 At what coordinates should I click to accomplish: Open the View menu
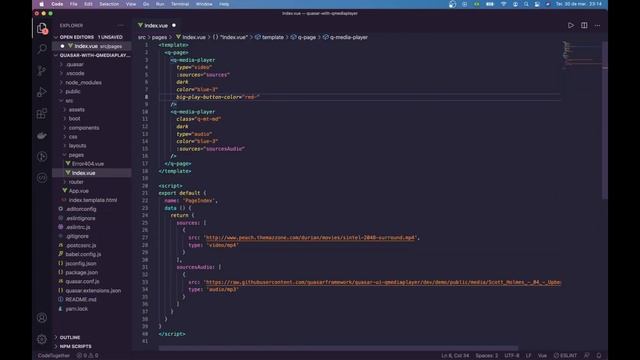[131, 4]
